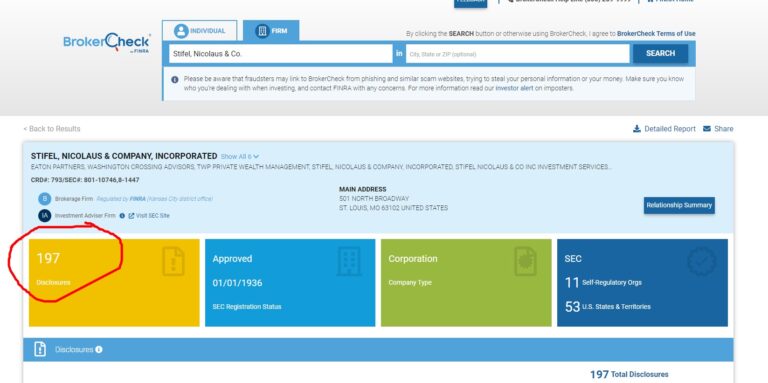This screenshot has height=383, width=768.
Task: Open the investor alert link
Action: point(514,89)
